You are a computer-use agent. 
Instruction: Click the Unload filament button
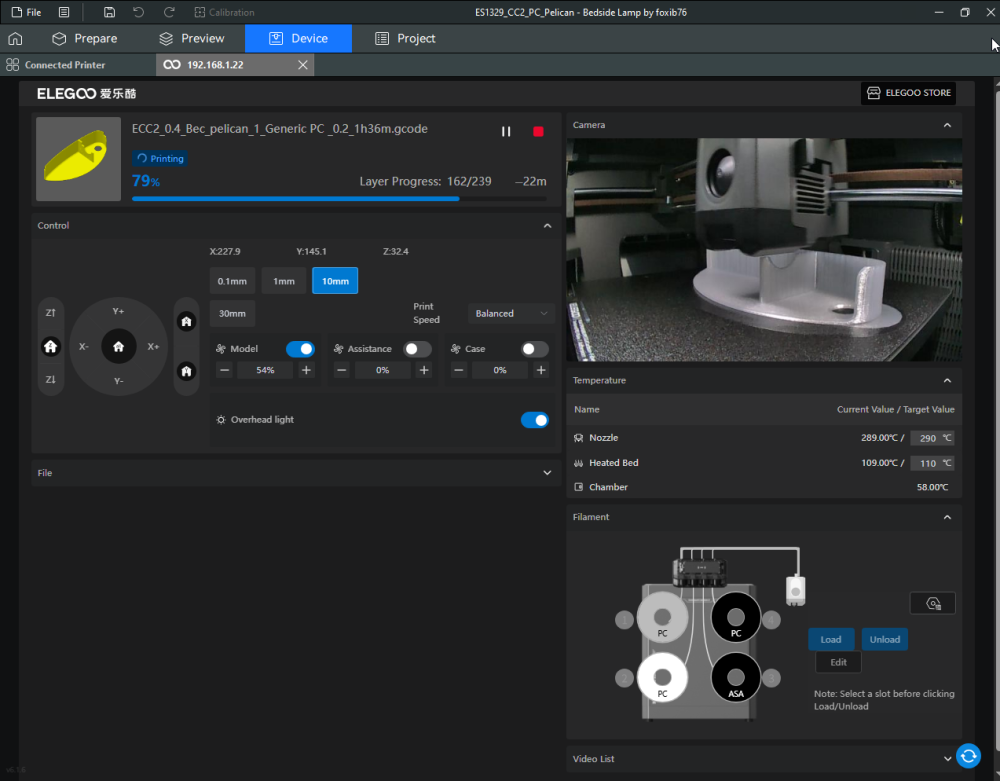[884, 640]
